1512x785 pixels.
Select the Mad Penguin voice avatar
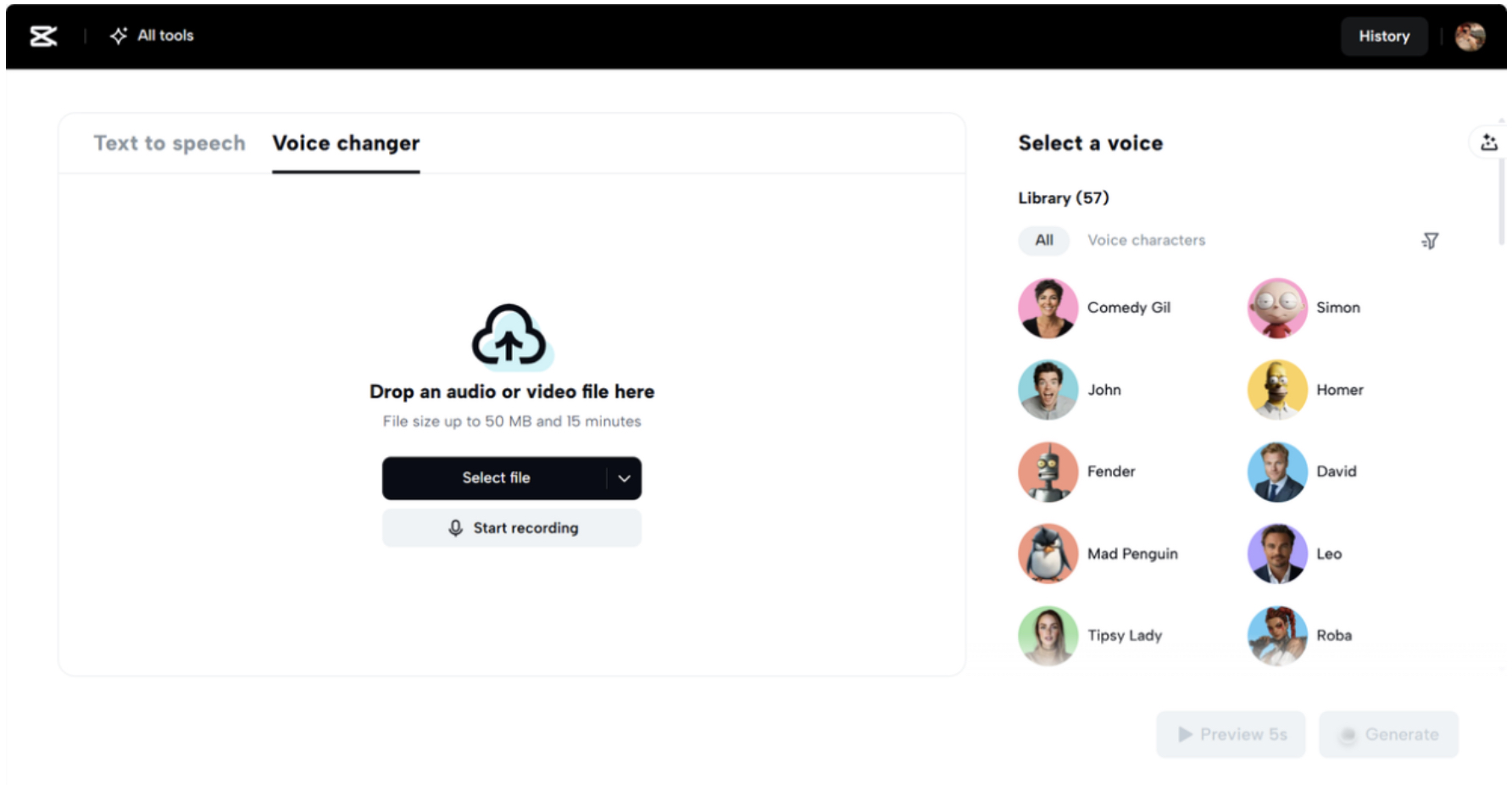coord(1048,554)
